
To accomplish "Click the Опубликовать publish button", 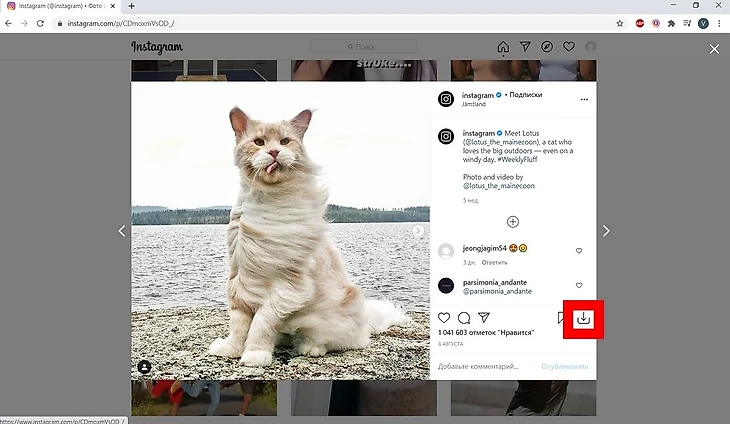I will point(564,366).
